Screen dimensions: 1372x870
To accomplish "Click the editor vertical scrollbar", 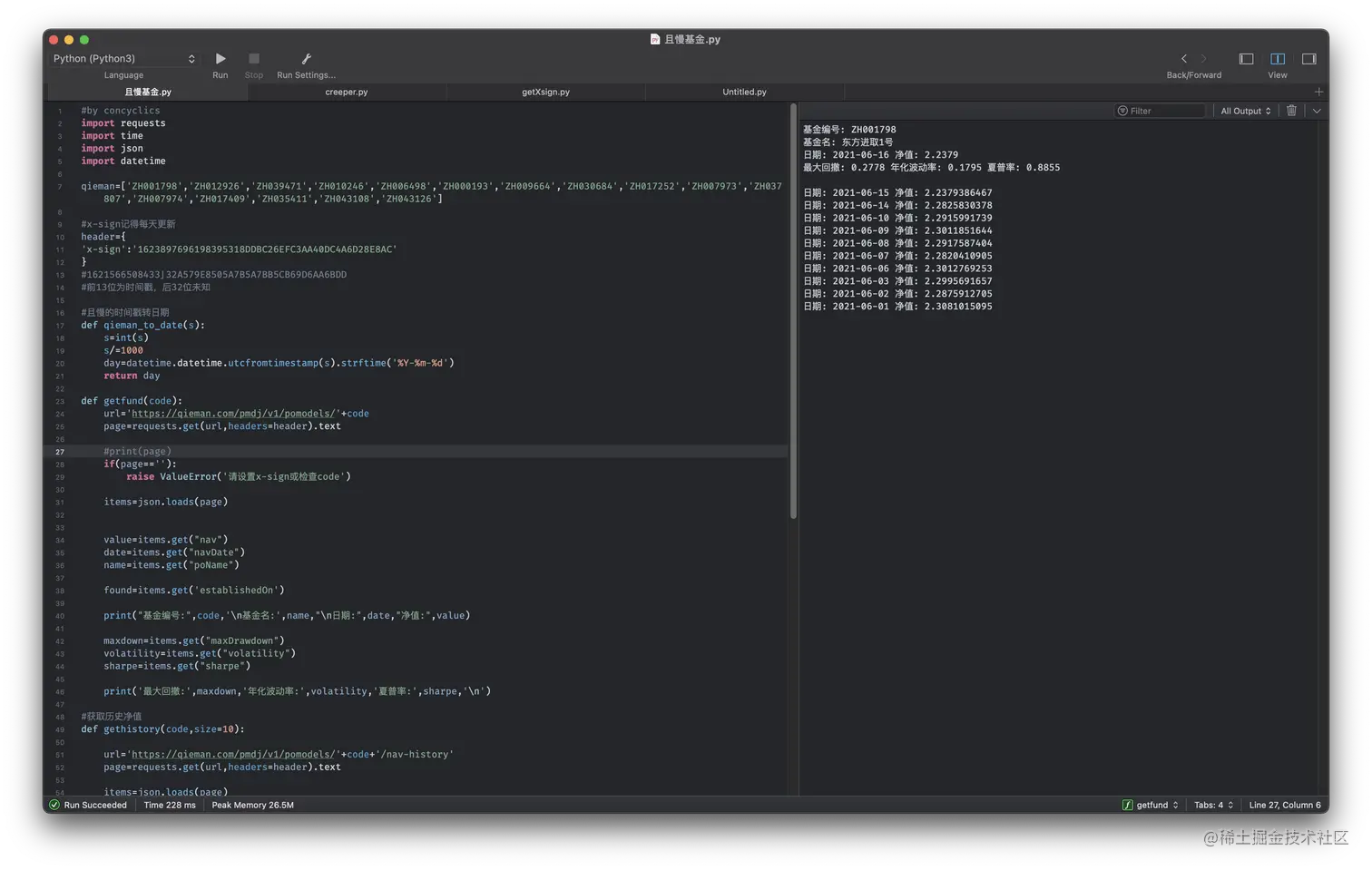I will [x=793, y=311].
